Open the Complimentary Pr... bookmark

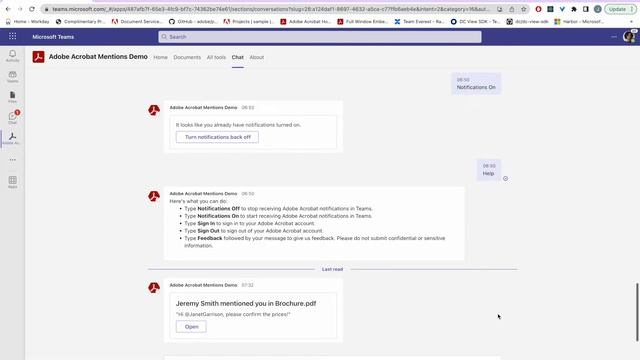pyautogui.click(x=81, y=22)
